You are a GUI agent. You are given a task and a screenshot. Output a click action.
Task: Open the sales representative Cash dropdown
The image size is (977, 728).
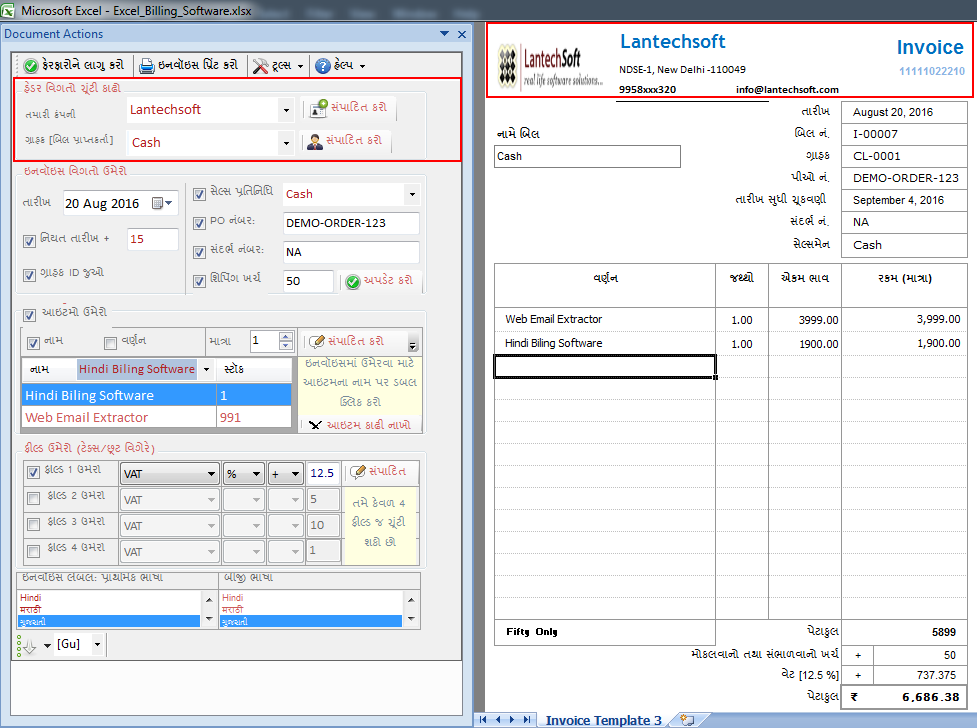[412, 194]
